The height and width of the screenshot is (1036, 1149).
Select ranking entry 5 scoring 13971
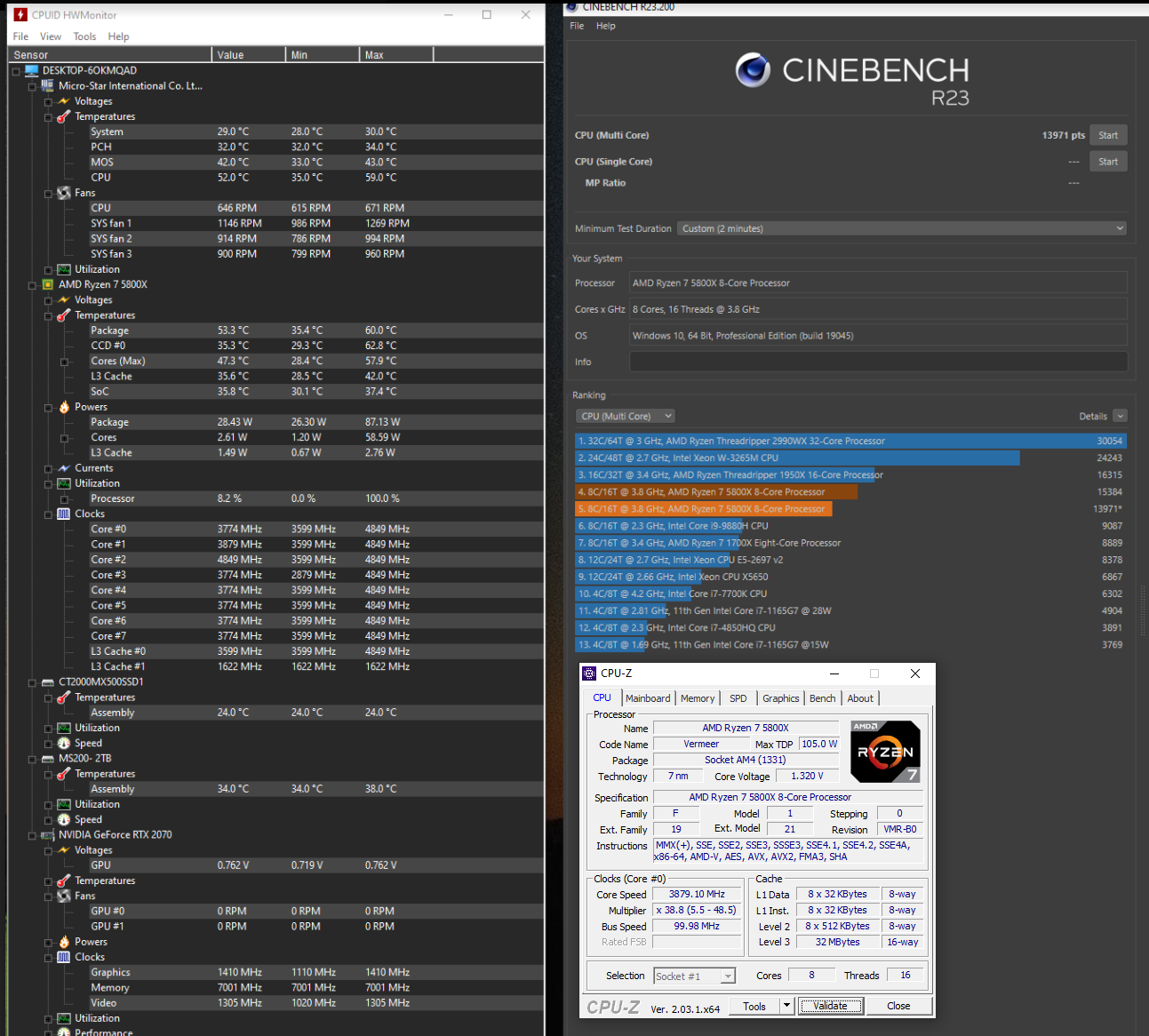click(x=850, y=509)
